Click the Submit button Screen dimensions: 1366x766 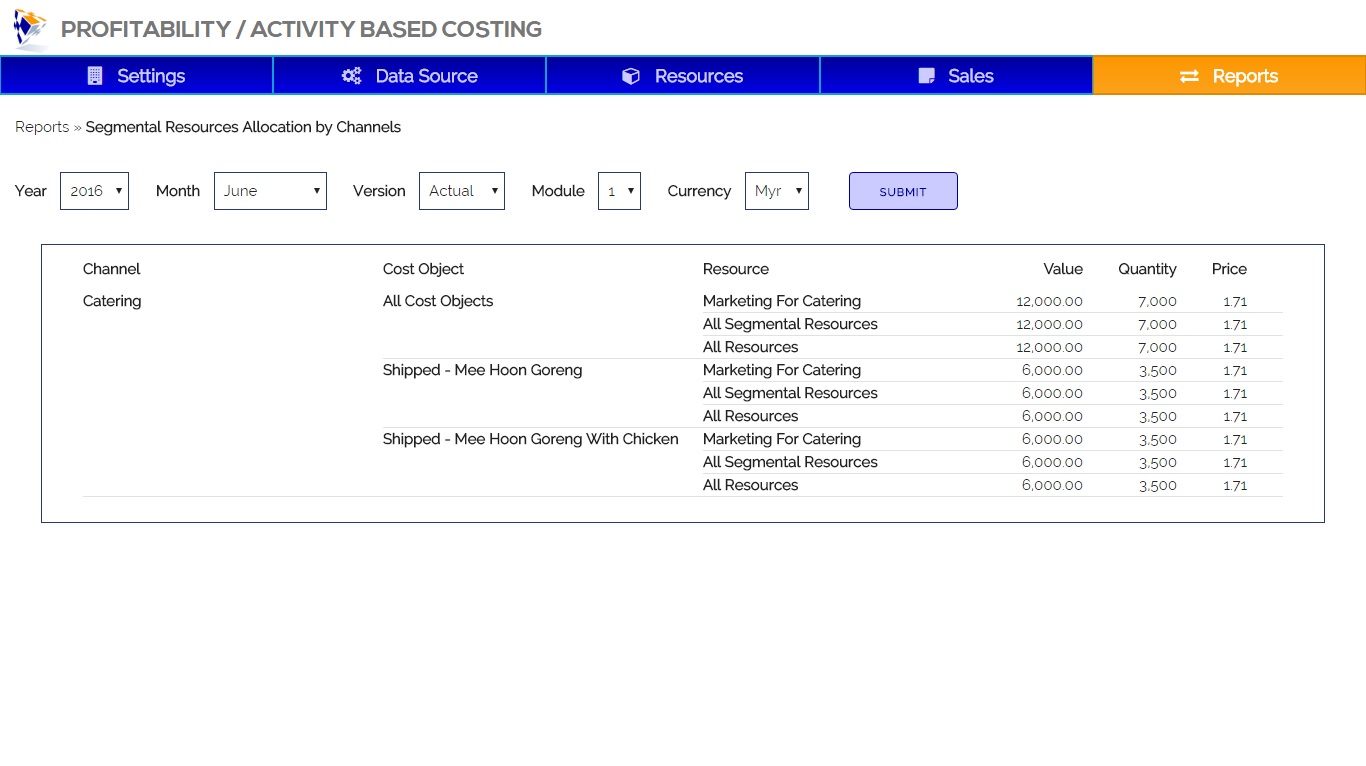click(903, 191)
